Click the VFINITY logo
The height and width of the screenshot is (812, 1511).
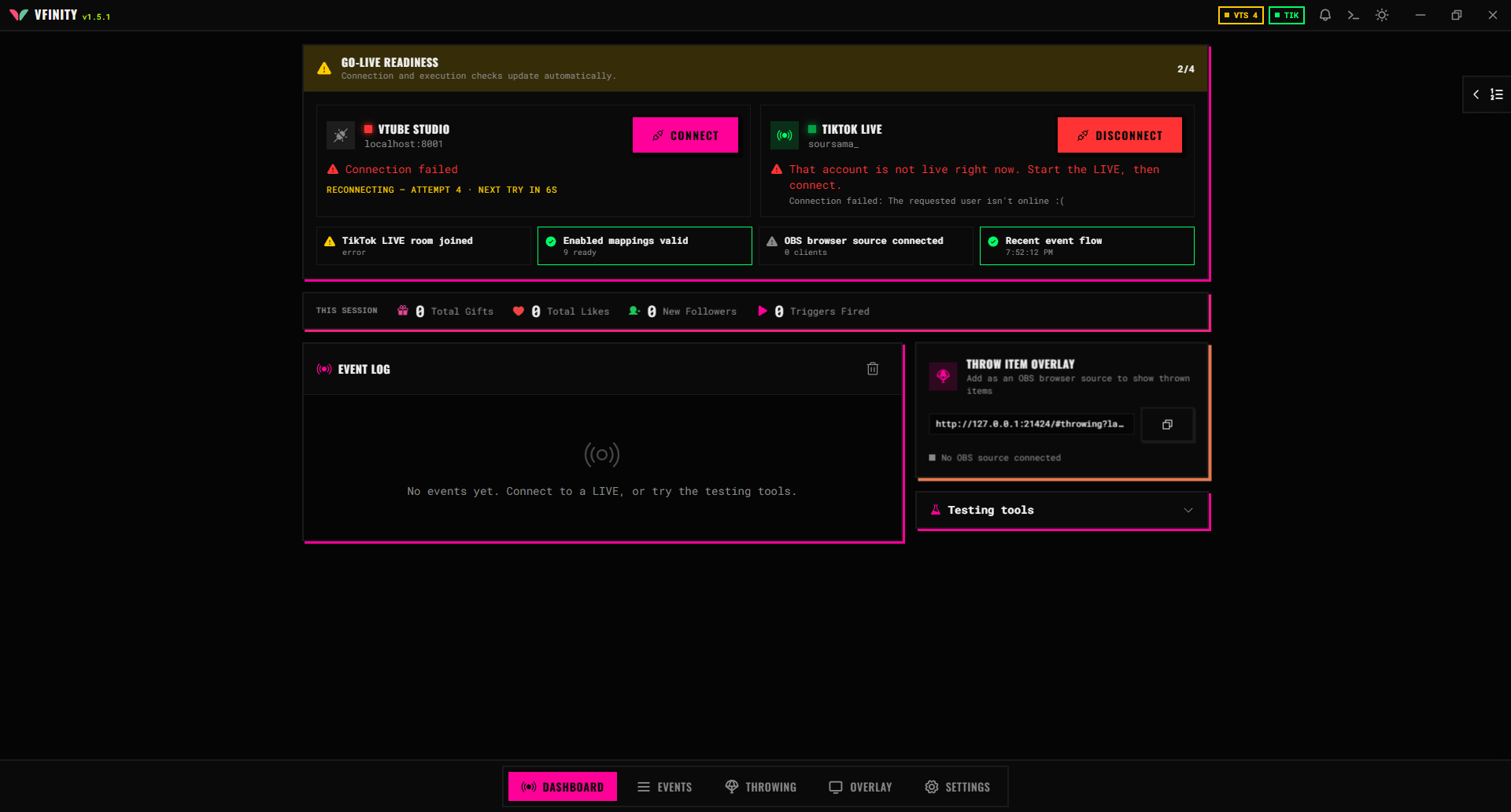coord(19,15)
